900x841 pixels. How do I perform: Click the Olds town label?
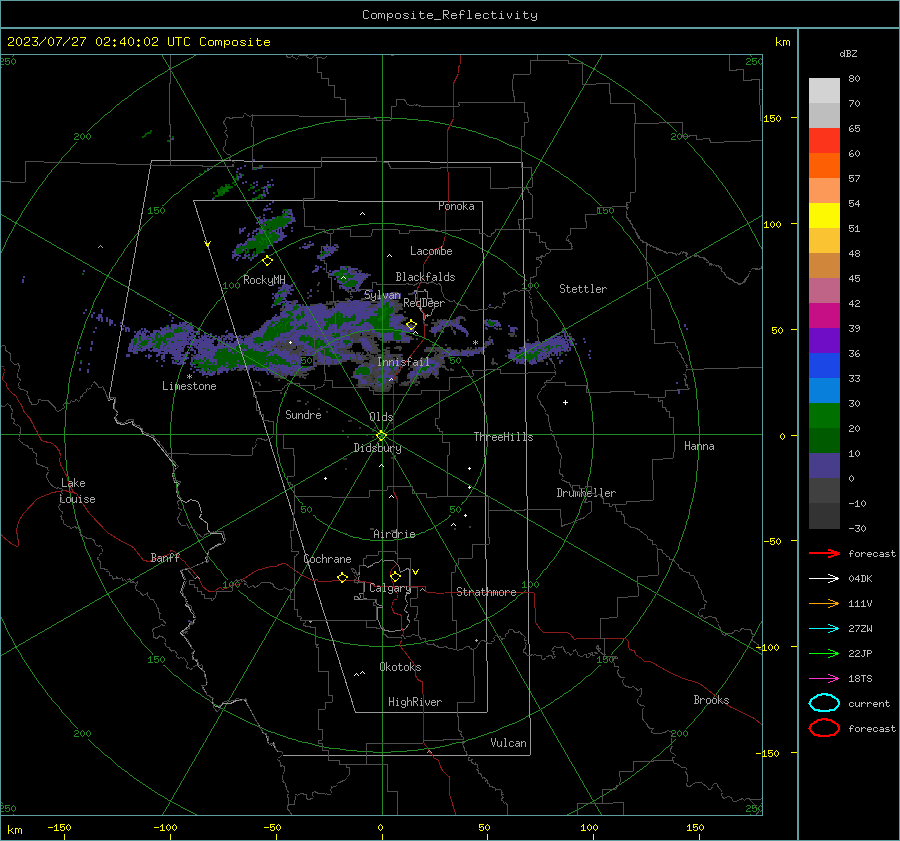(381, 417)
